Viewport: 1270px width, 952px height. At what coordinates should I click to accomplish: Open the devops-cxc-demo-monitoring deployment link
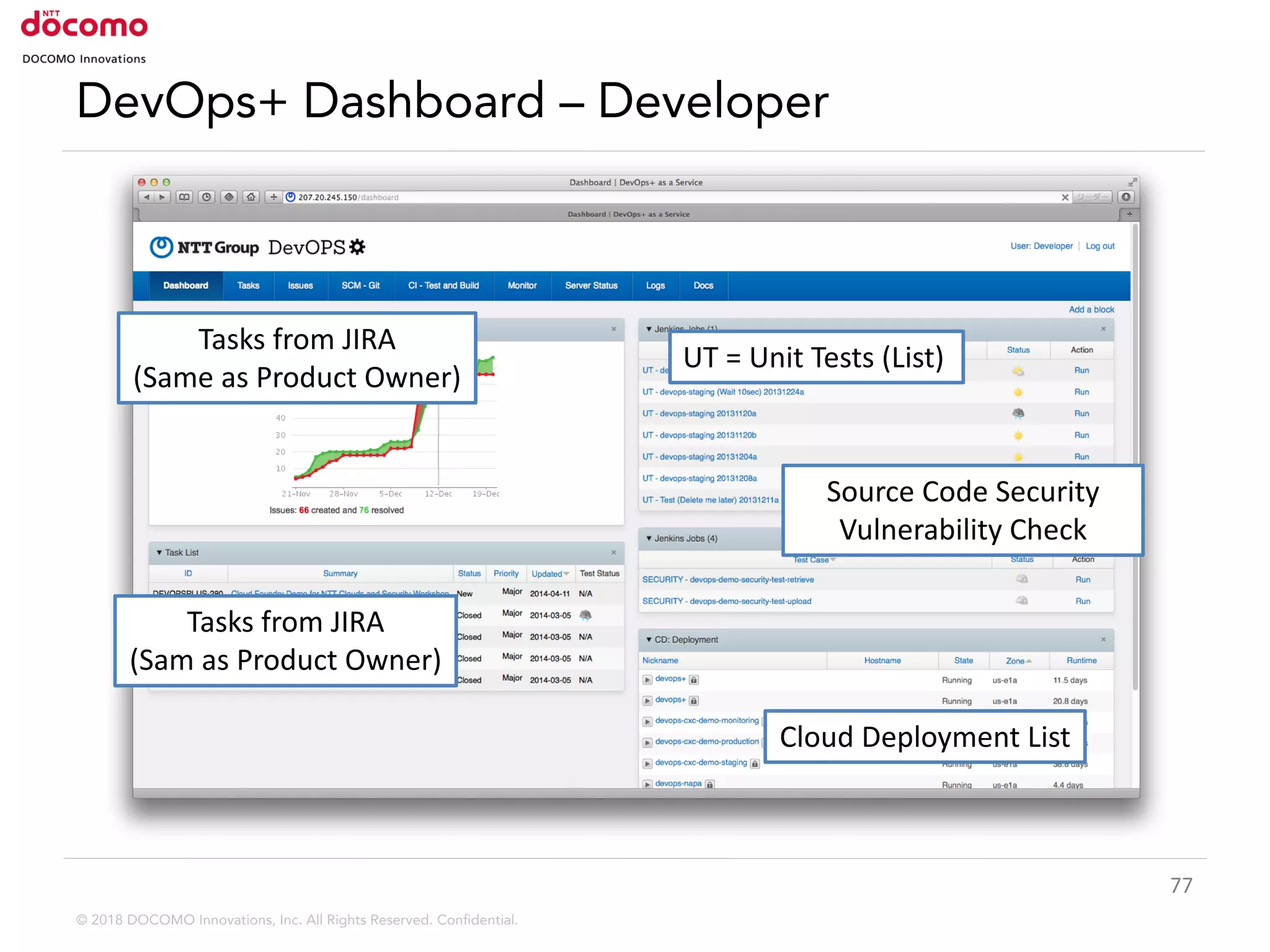coord(707,720)
